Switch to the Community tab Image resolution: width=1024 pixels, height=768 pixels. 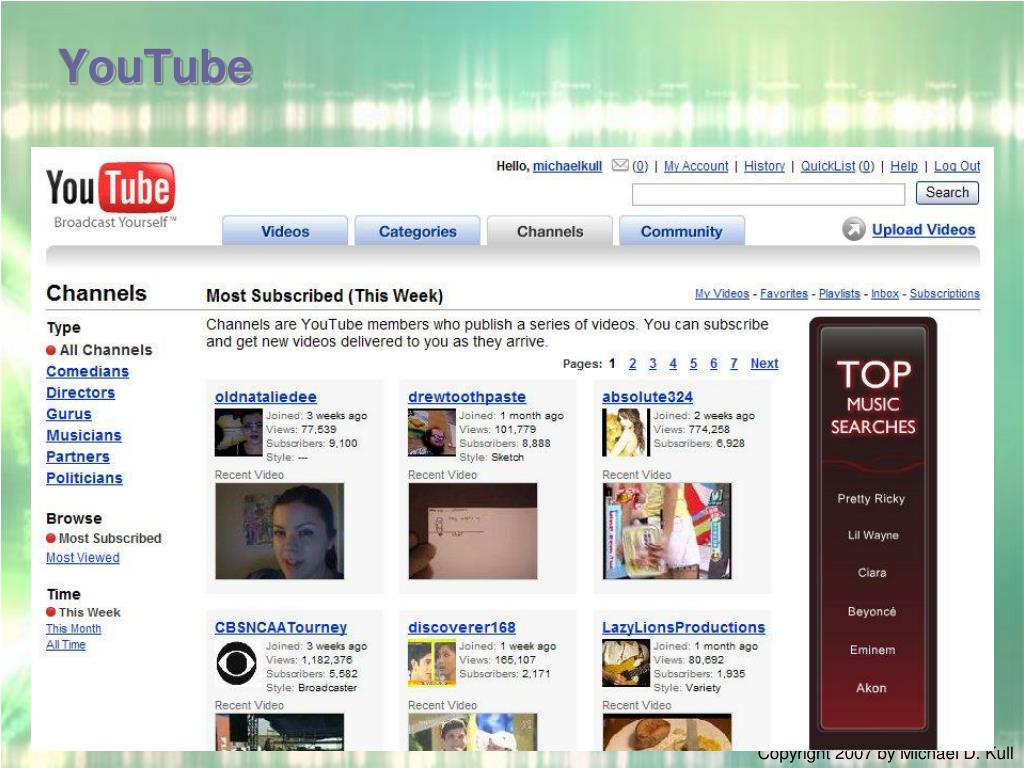click(x=682, y=231)
